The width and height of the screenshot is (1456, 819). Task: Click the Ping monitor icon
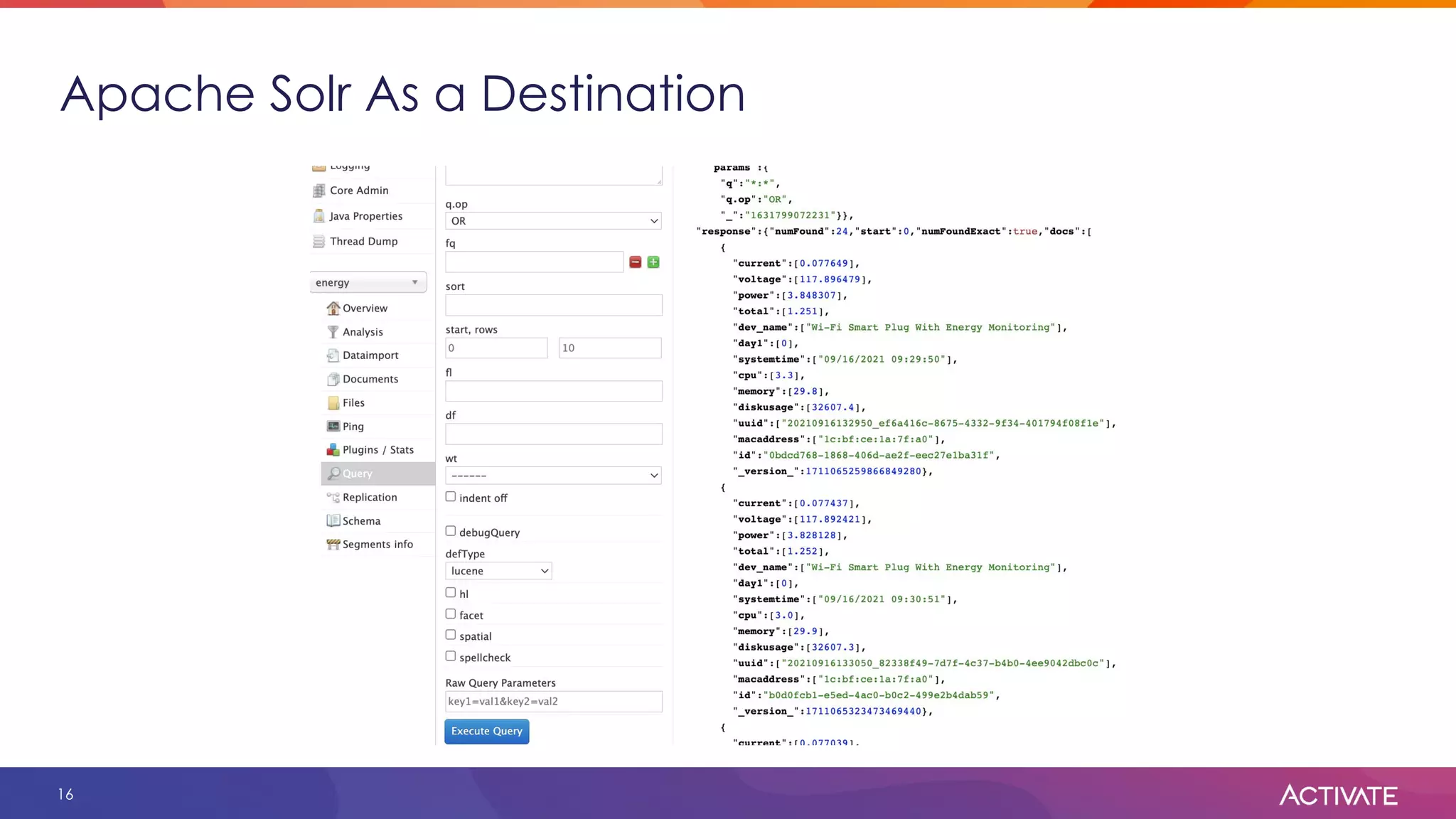pos(333,427)
